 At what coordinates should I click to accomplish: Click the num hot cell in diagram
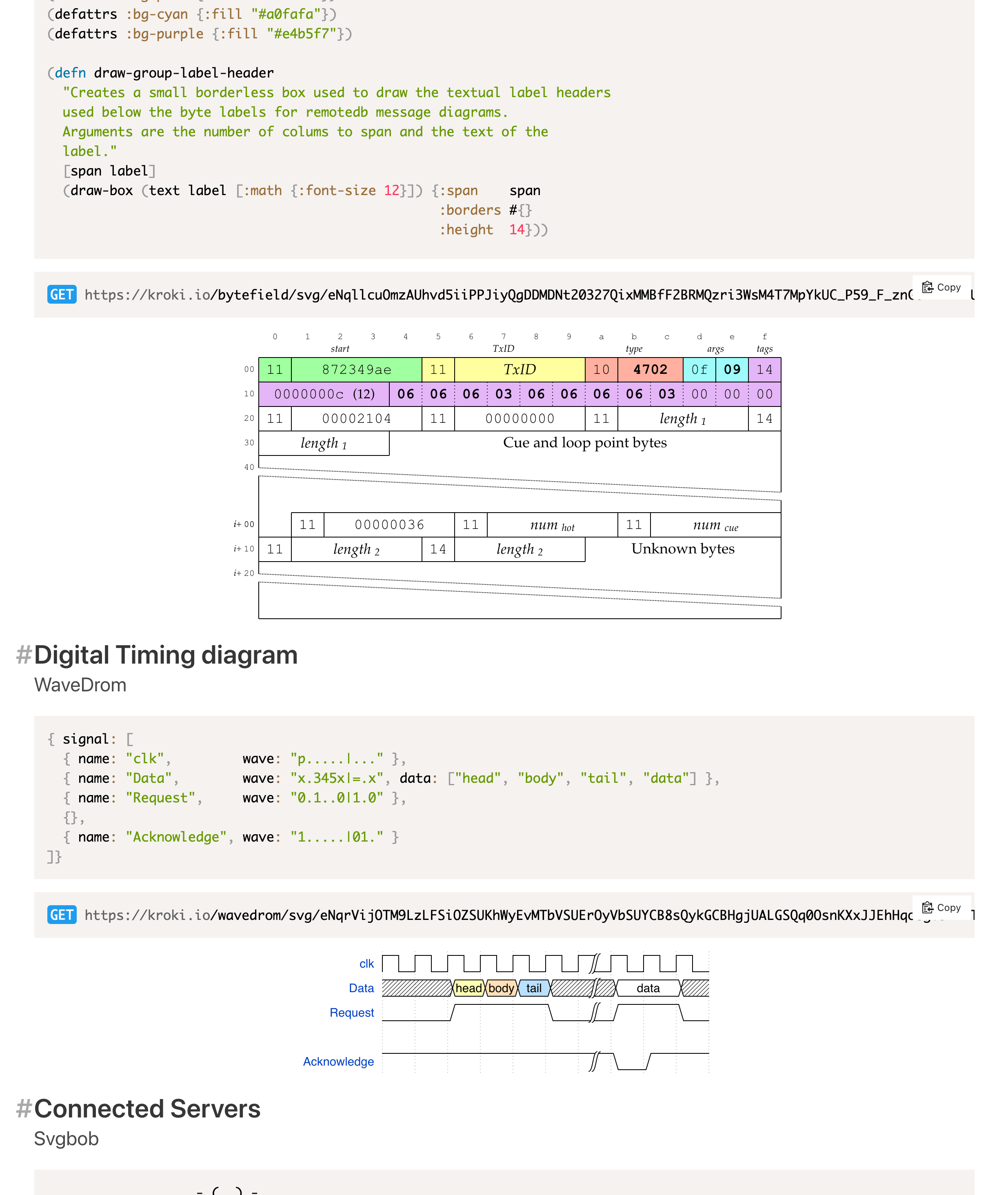[552, 524]
